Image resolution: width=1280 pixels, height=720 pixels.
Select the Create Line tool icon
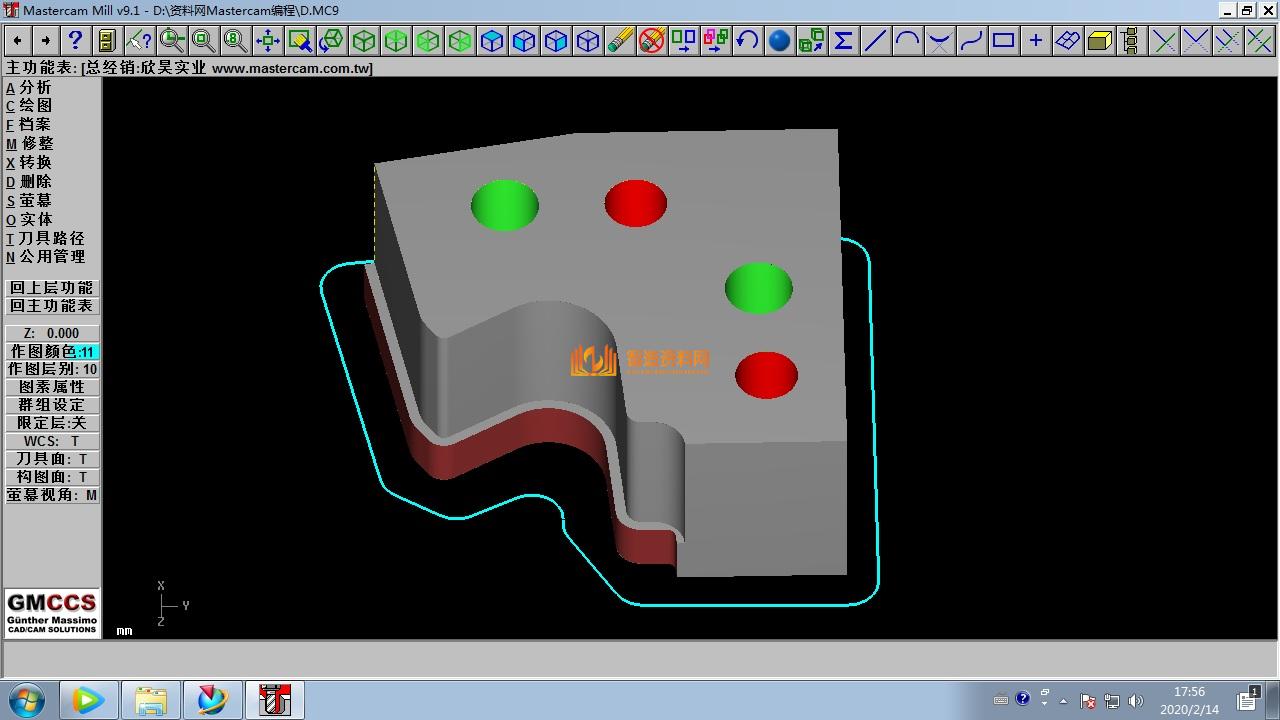pyautogui.click(x=875, y=40)
